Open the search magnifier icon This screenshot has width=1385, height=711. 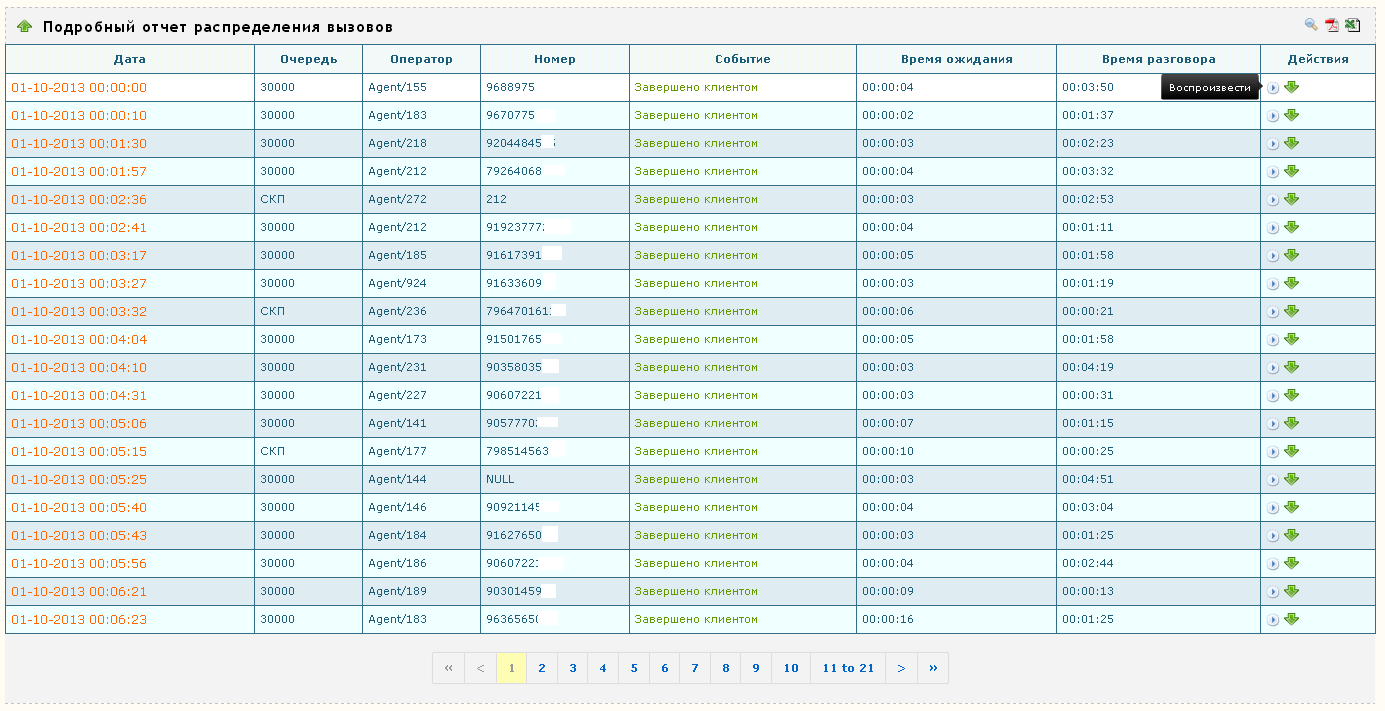click(x=1311, y=26)
